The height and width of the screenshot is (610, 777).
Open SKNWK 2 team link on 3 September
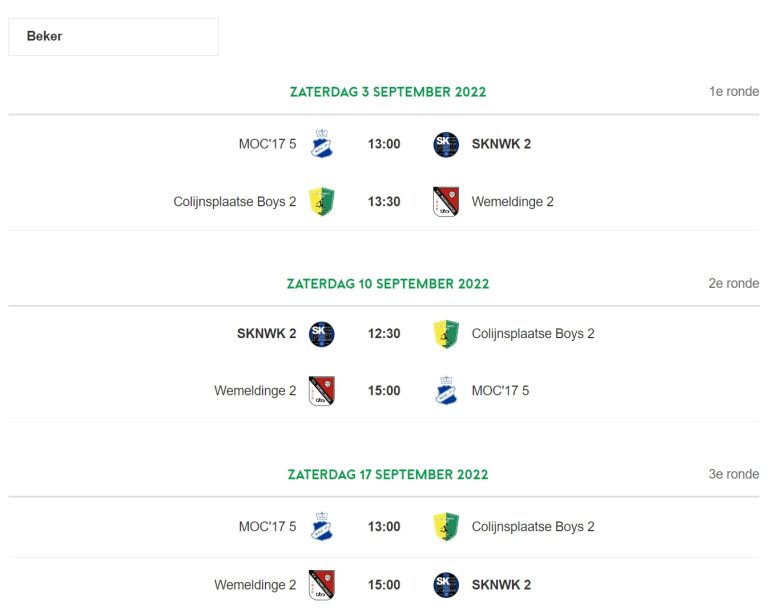click(501, 144)
